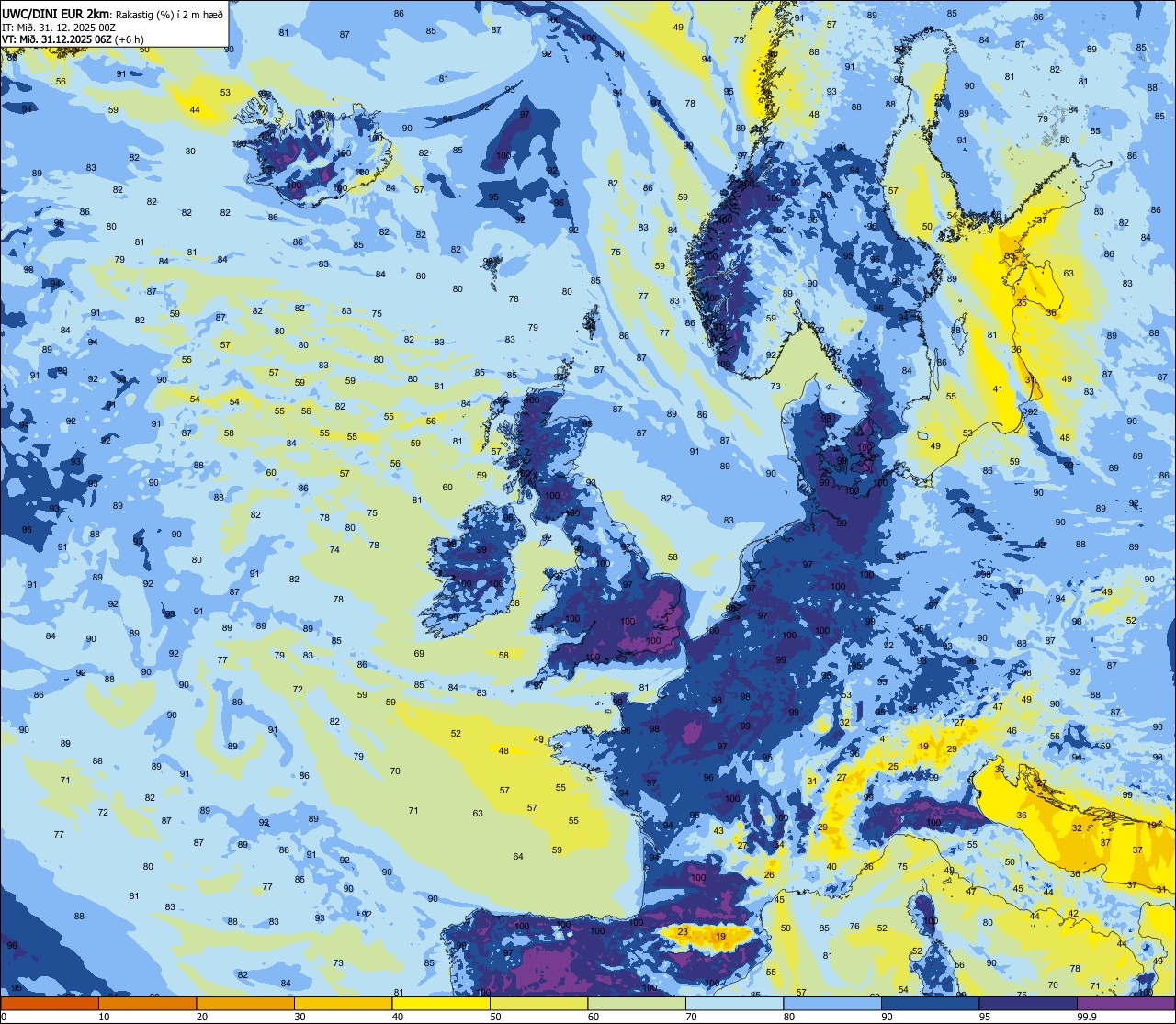Pick the golden 30–40 legend swatch

click(343, 1003)
